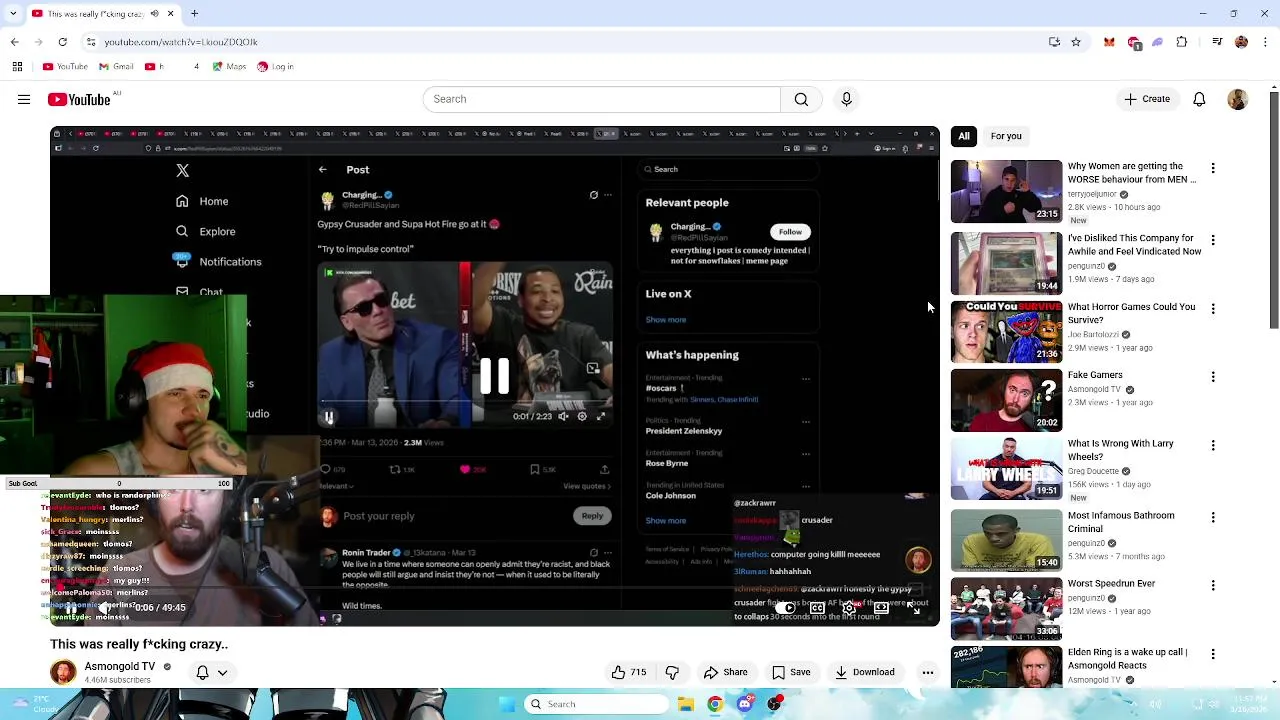Open File Explorer from the taskbar
Viewport: 1280px width, 720px height.
pos(686,704)
